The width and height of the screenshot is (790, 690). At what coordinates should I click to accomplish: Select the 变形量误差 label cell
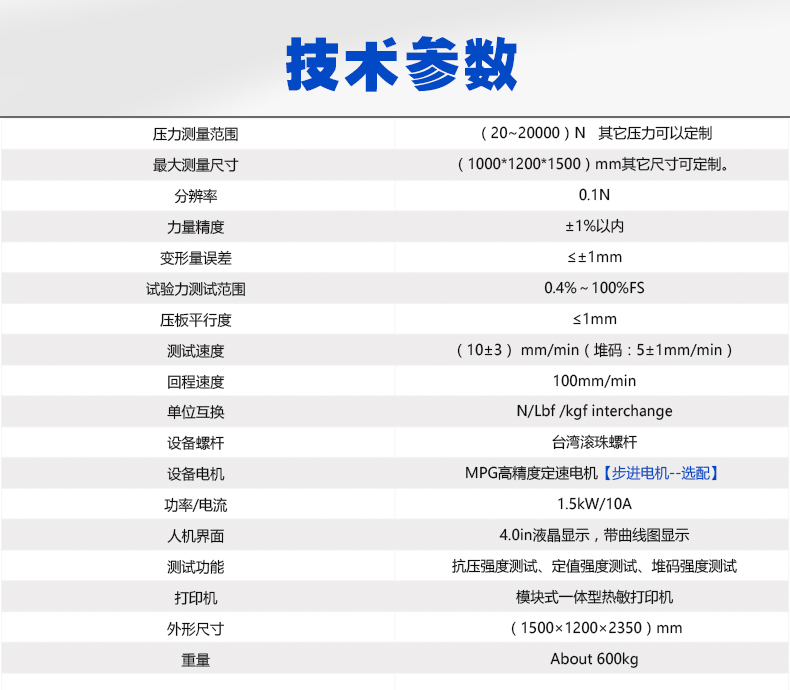pos(195,258)
